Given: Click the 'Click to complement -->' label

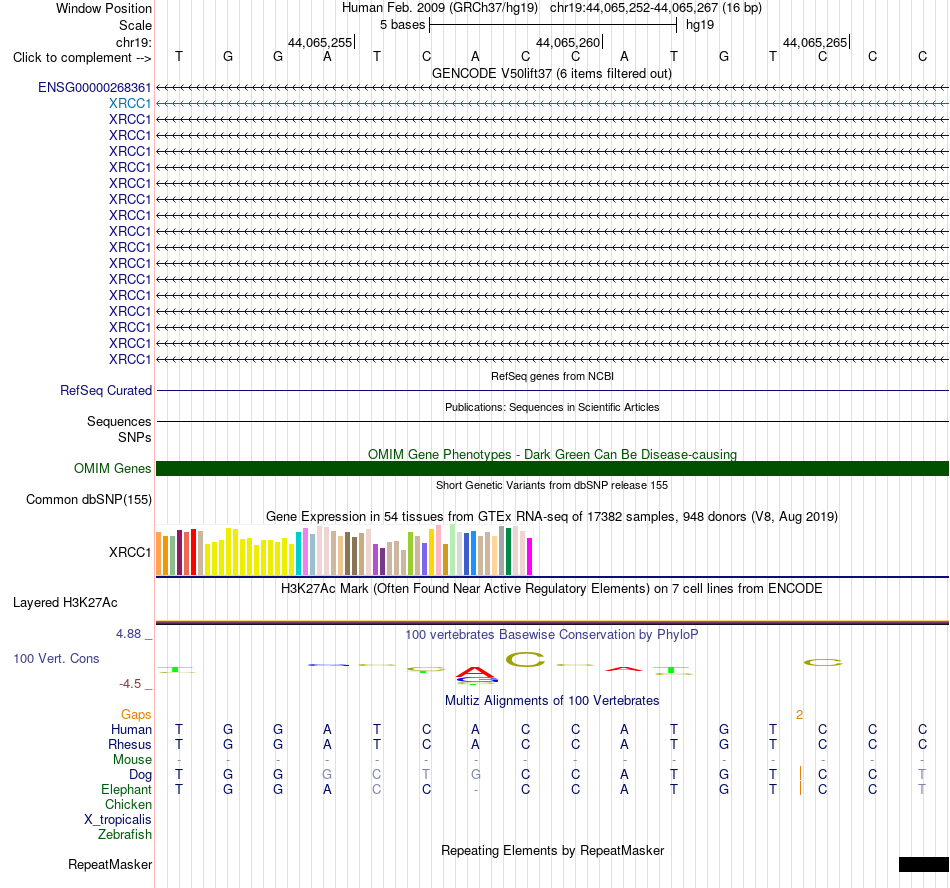Looking at the screenshot, I should point(82,58).
